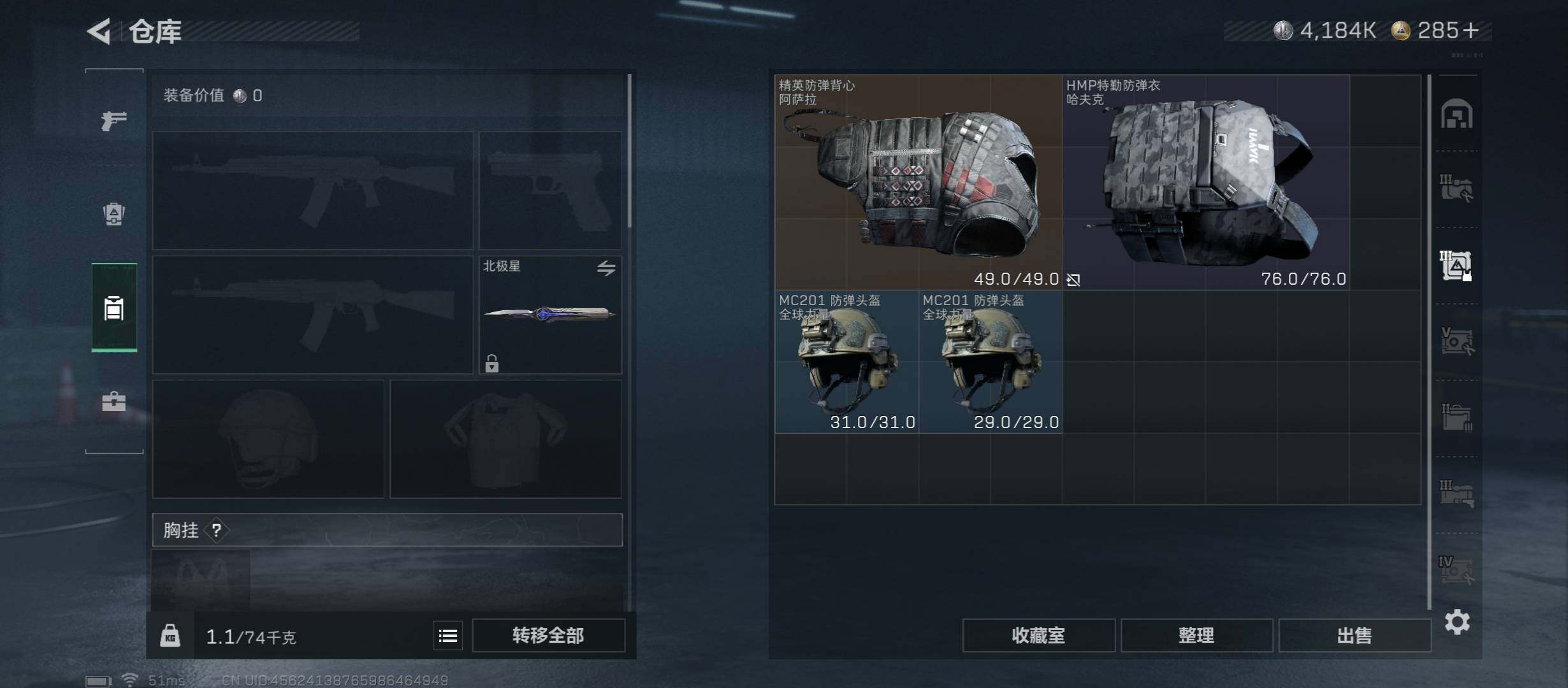This screenshot has width=1568, height=688.
Task: Click the 胸挂 question mark help icon
Action: coord(217,530)
